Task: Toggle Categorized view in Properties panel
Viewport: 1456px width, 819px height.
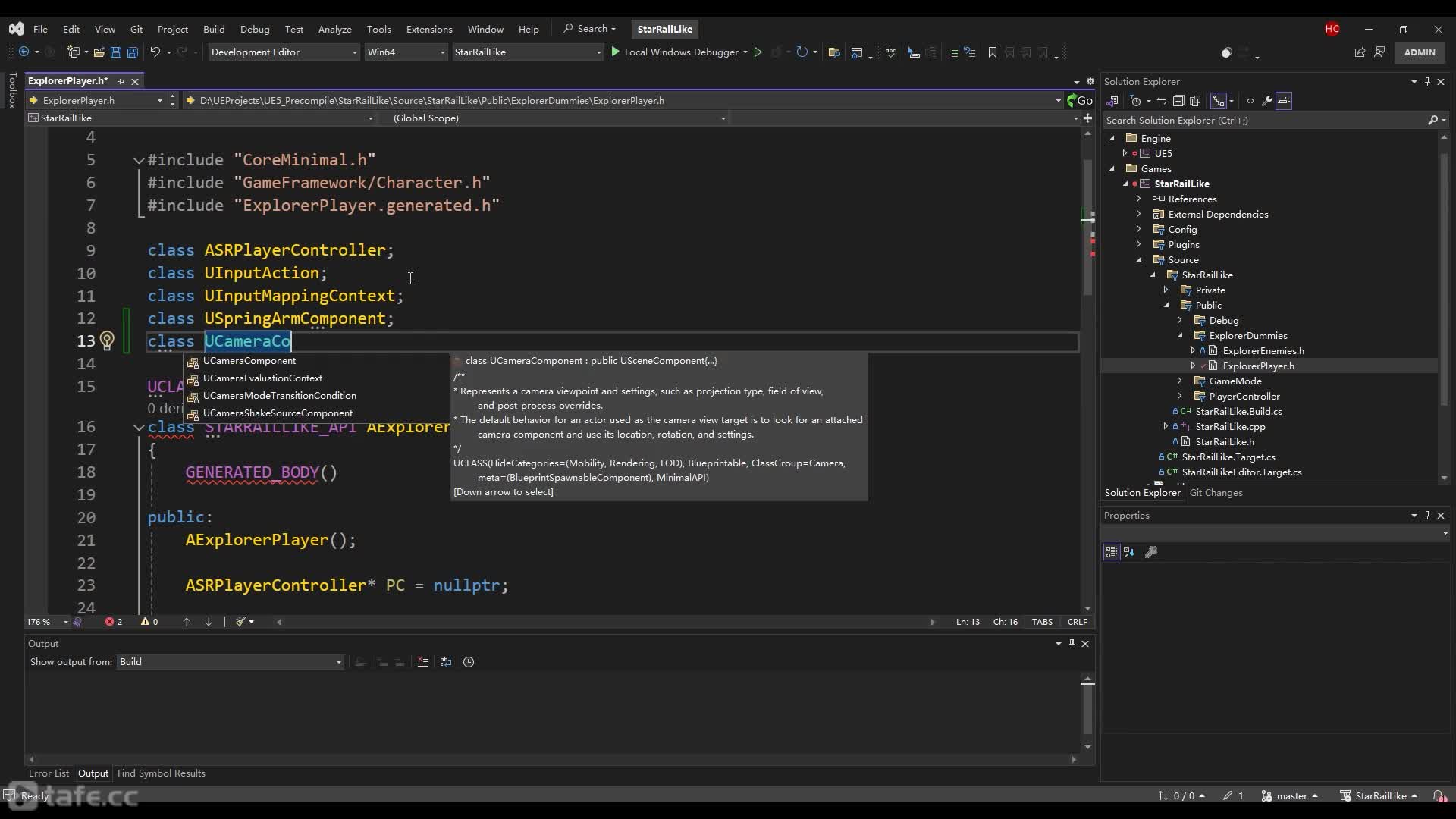Action: 1112,552
